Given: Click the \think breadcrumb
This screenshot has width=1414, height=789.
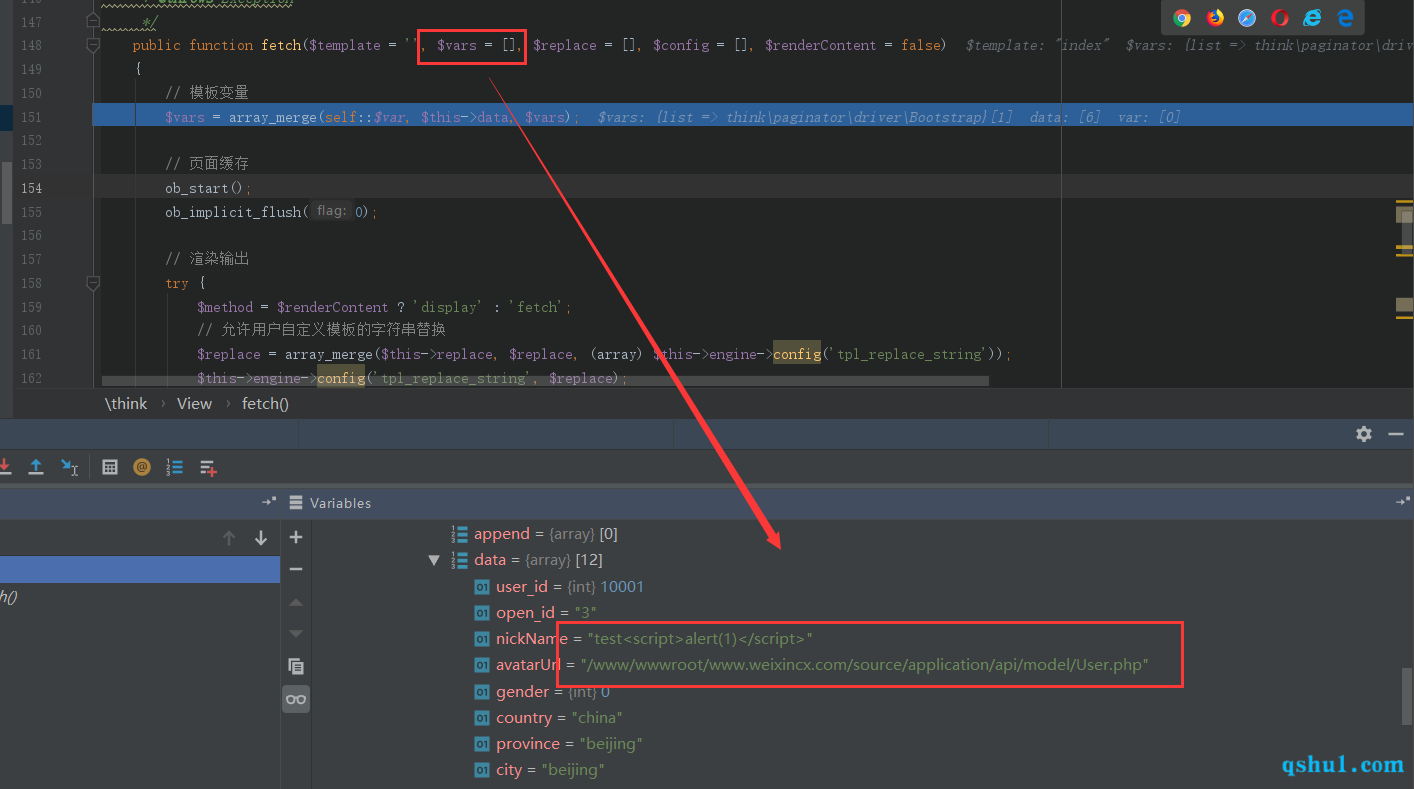Looking at the screenshot, I should coord(126,404).
